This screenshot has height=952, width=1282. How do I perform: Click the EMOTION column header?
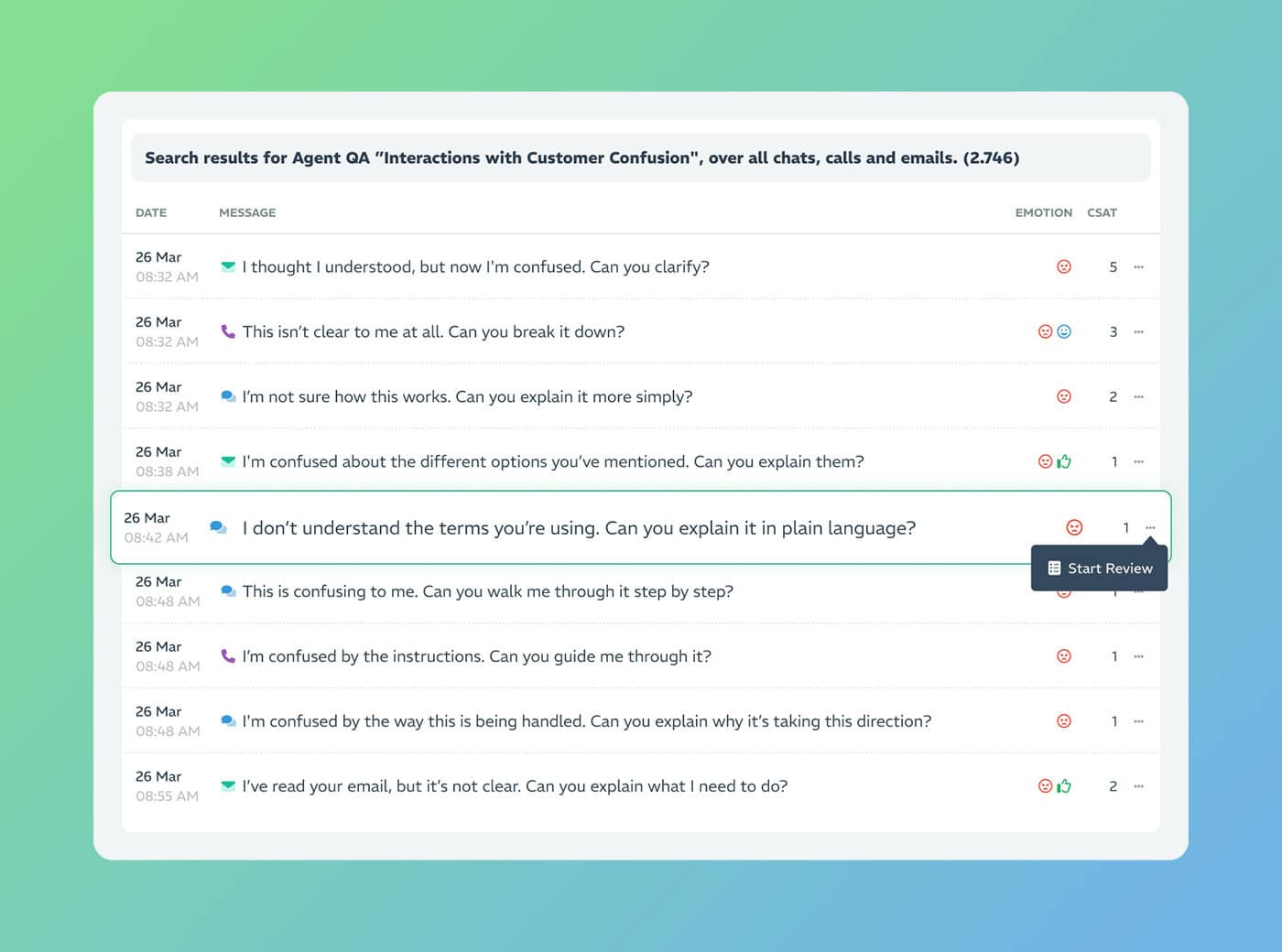pos(1044,212)
